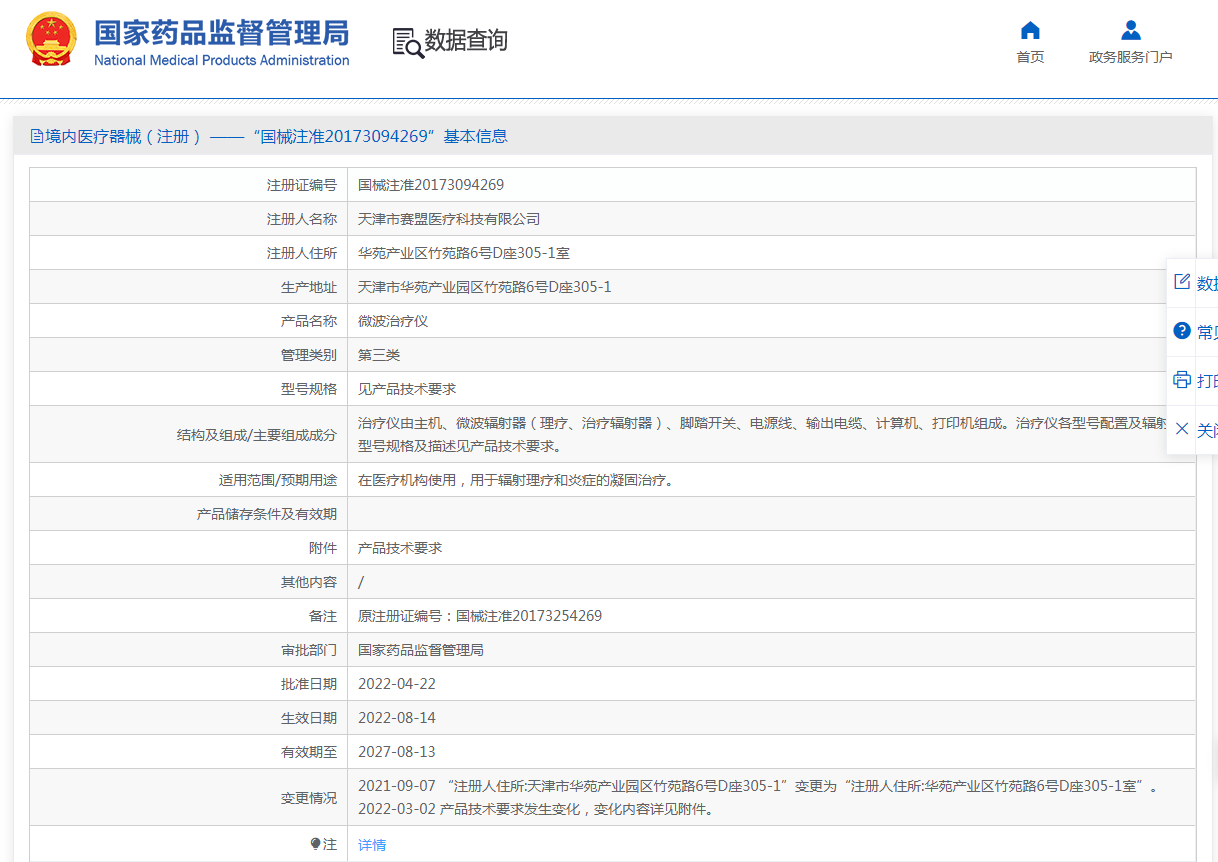Click the slash value in 其他内容 row
The image size is (1218, 862).
(361, 582)
